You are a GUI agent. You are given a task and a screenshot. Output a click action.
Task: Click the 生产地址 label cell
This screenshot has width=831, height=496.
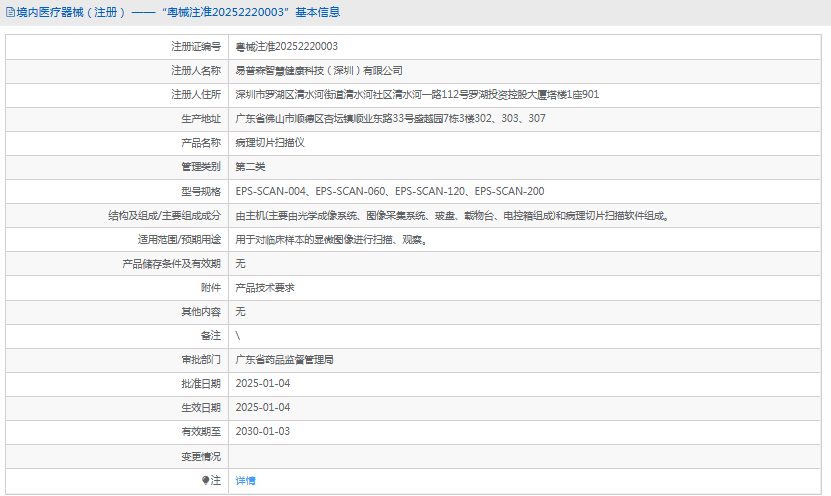117,119
